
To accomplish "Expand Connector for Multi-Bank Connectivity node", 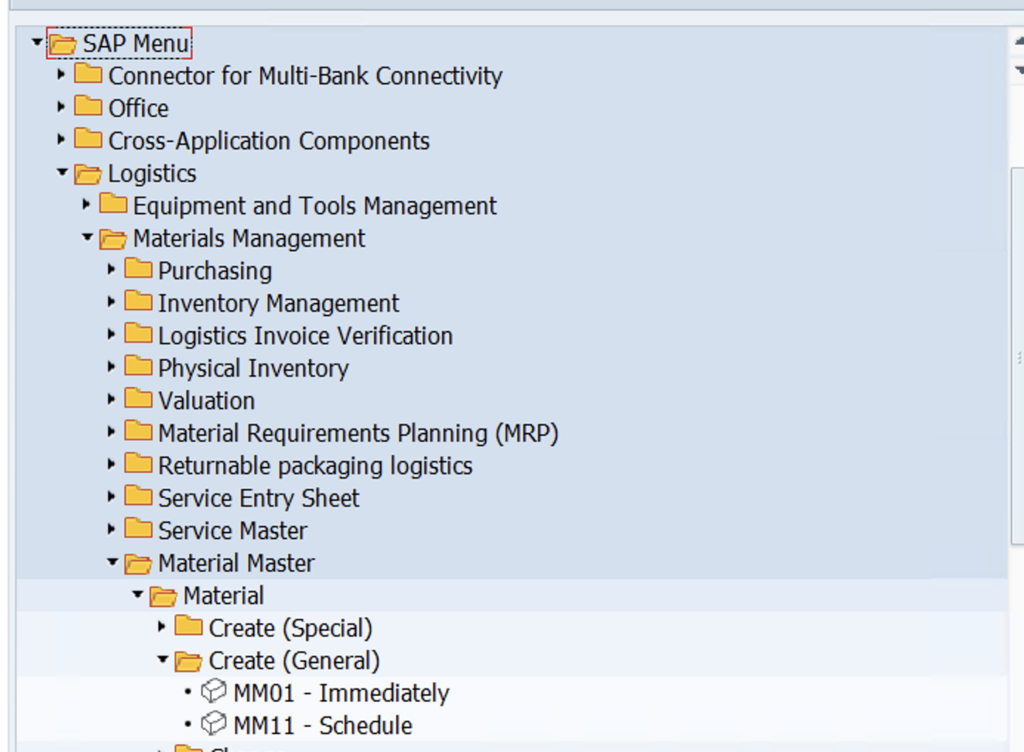I will pyautogui.click(x=61, y=74).
